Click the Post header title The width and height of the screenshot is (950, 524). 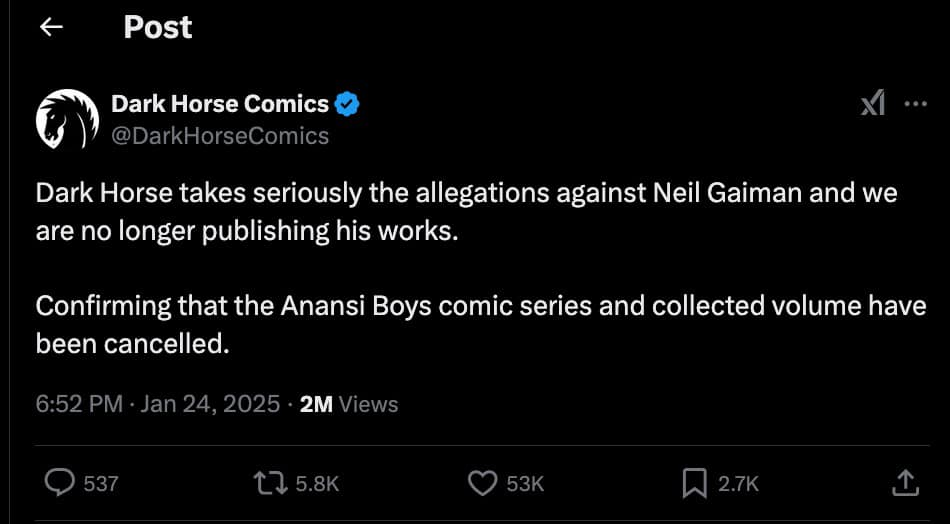pyautogui.click(x=158, y=27)
